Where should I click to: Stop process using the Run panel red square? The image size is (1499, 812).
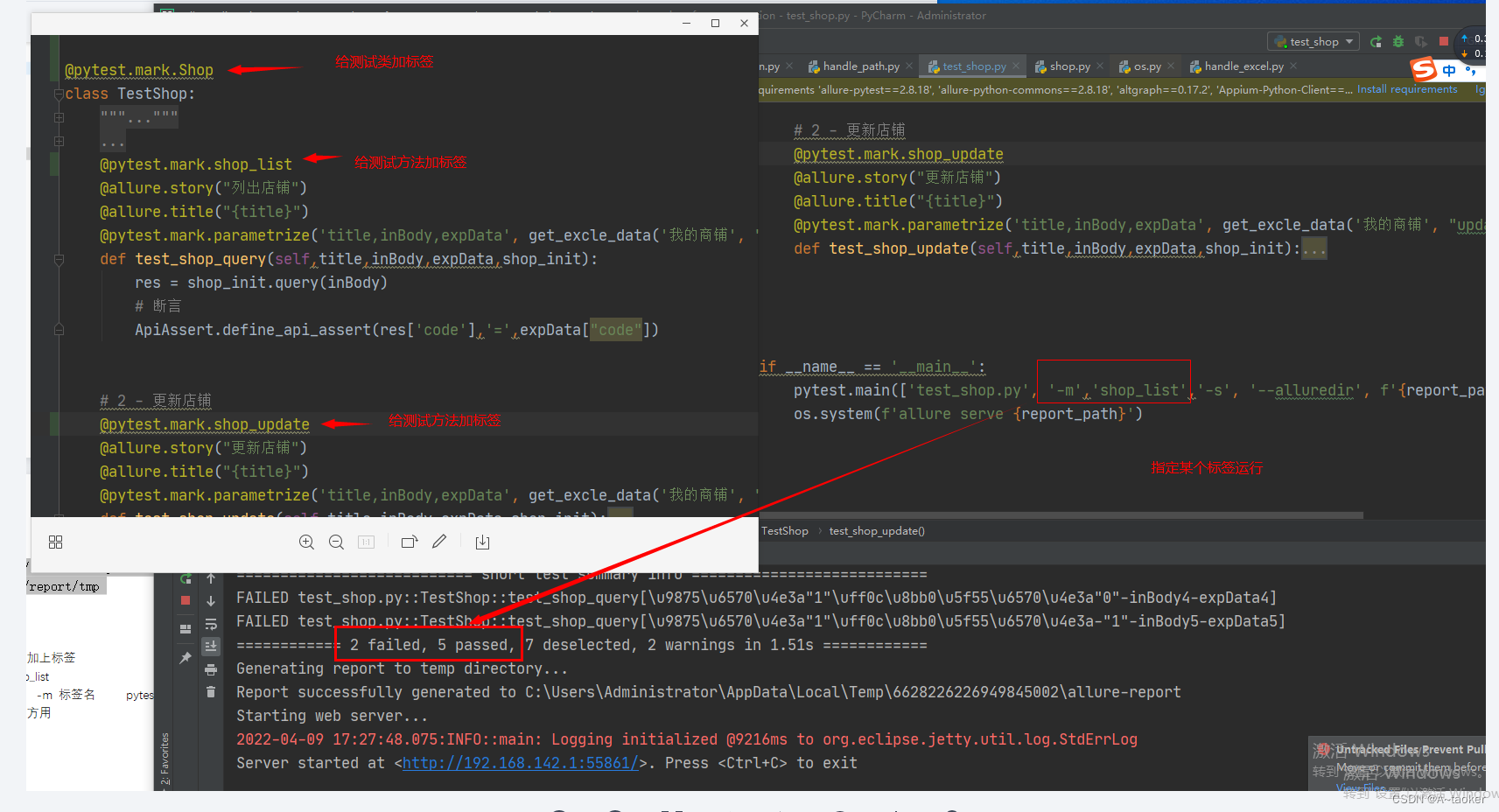click(186, 600)
